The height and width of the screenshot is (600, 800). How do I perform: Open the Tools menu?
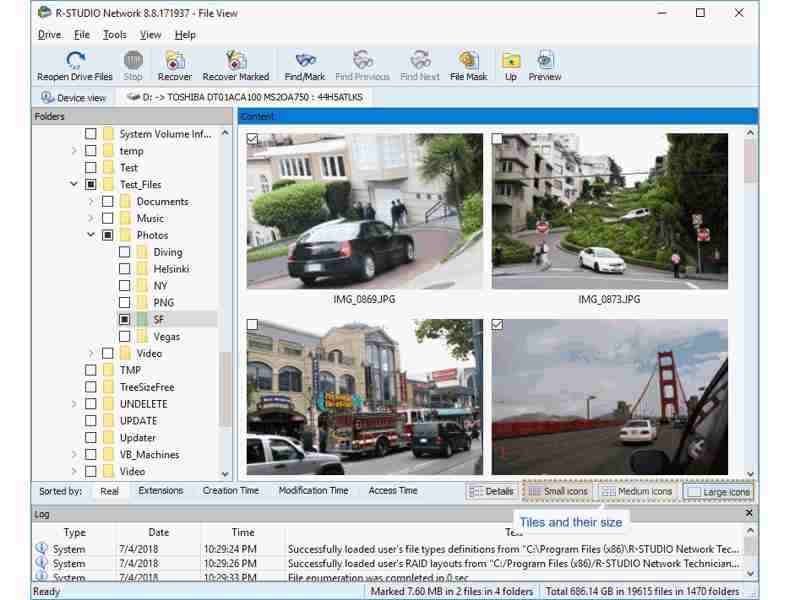click(x=112, y=34)
